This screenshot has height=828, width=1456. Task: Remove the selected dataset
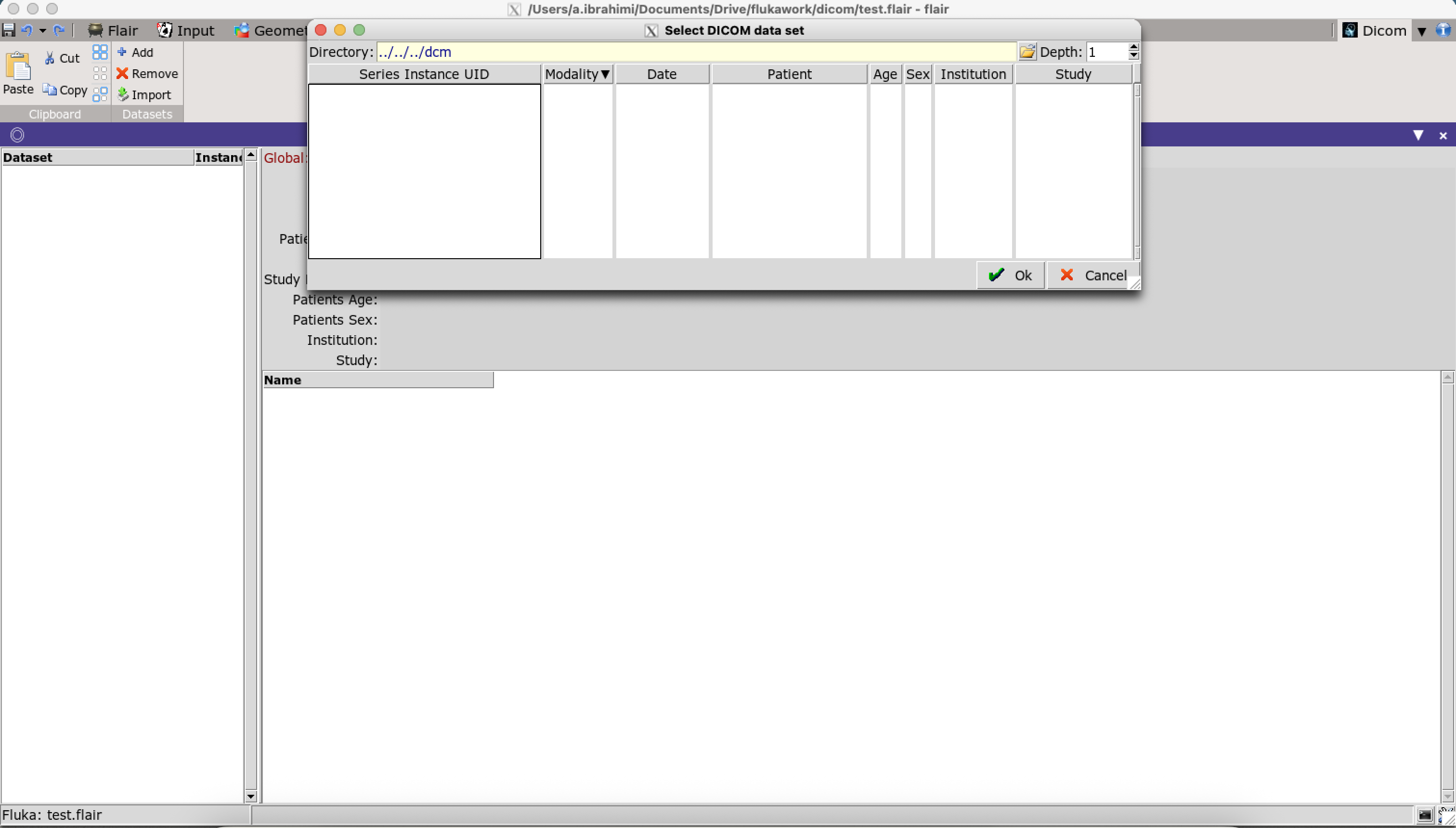coord(147,73)
